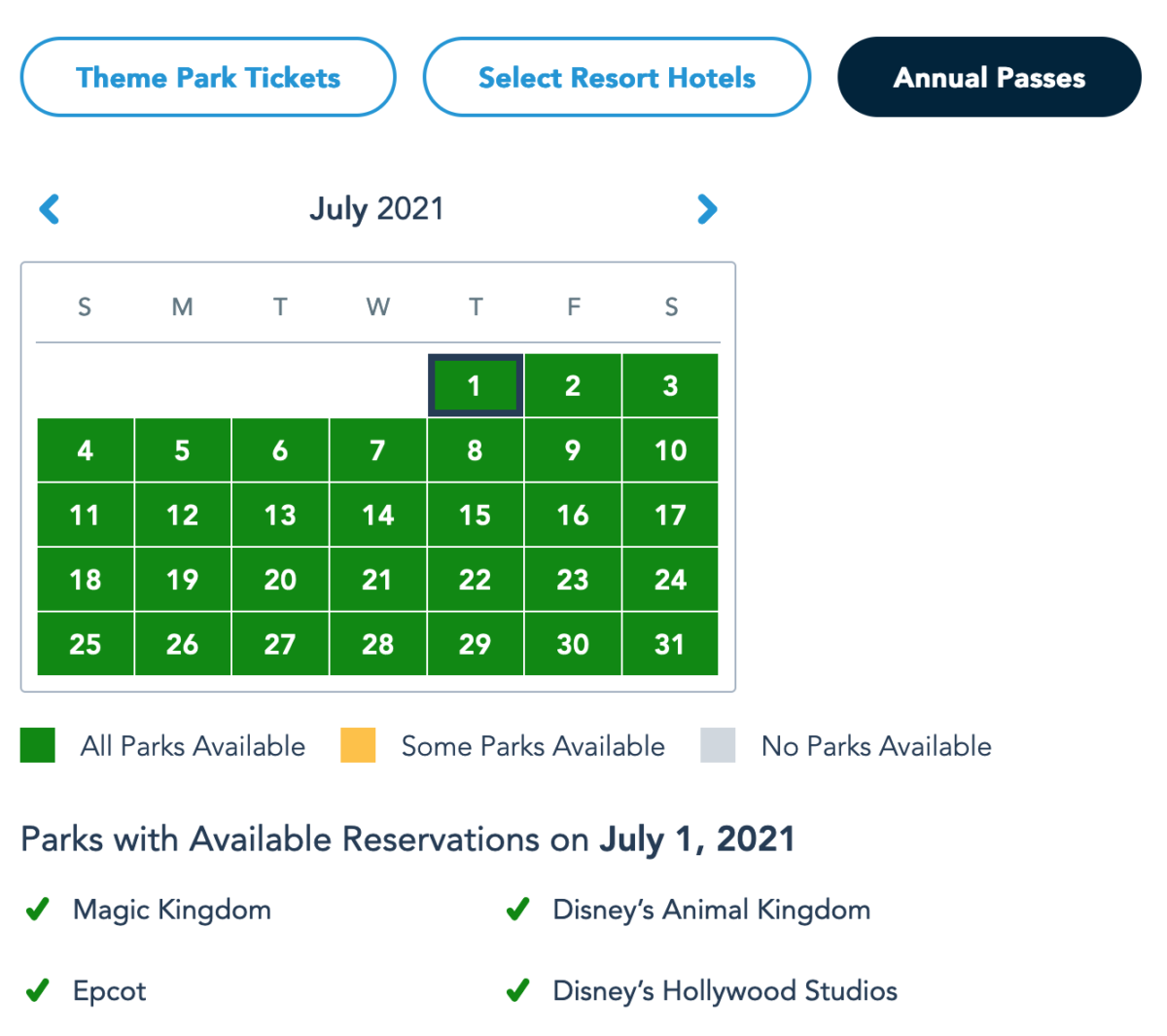This screenshot has height=1036, width=1167.
Task: Pick July 1 on the calendar
Action: coord(475,385)
